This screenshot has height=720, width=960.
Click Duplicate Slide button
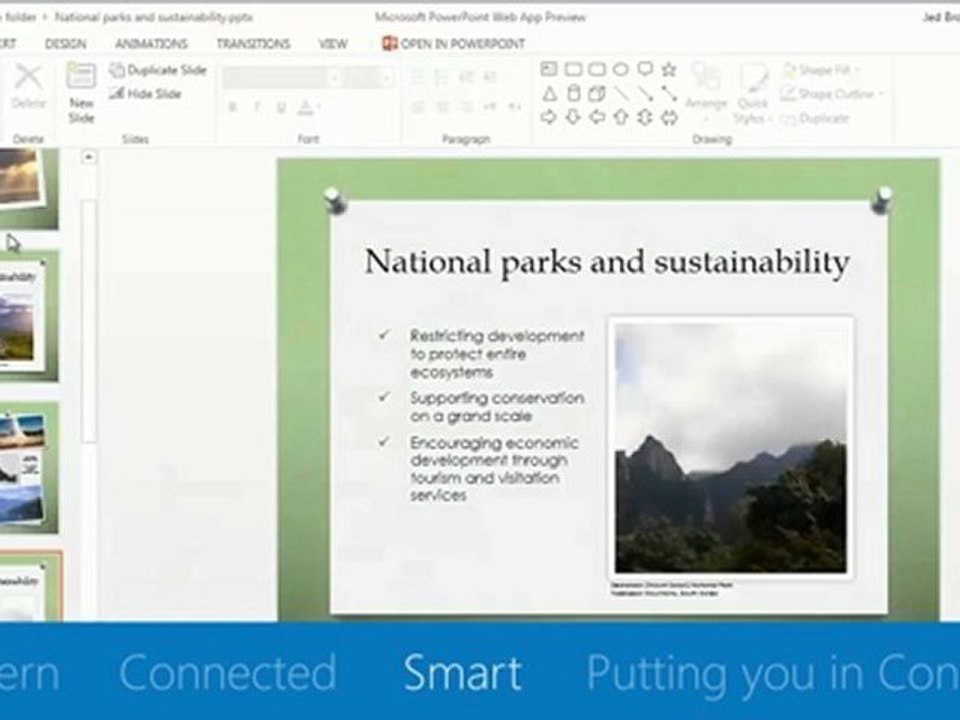pyautogui.click(x=159, y=70)
